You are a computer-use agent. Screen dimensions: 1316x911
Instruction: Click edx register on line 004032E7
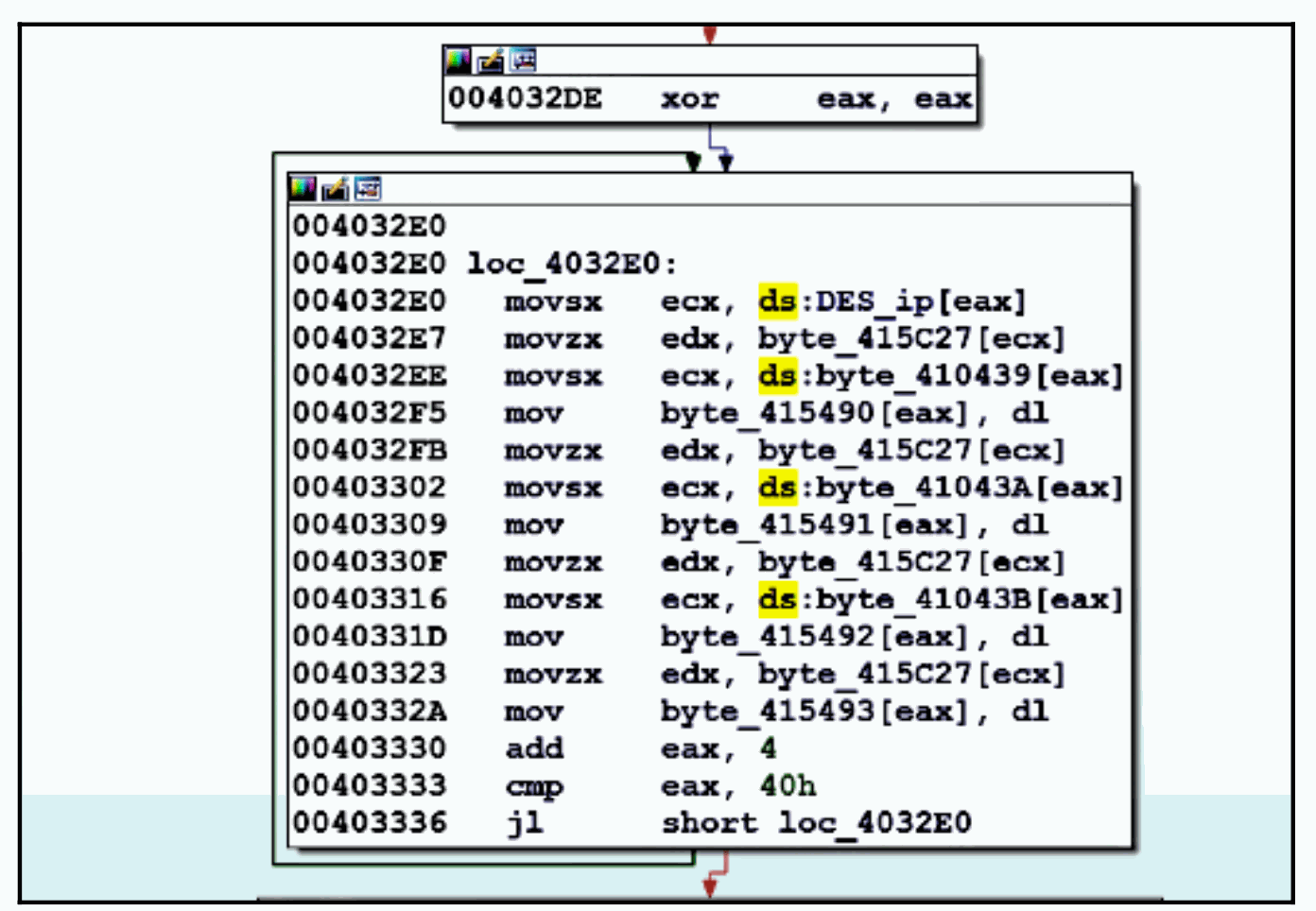point(690,338)
